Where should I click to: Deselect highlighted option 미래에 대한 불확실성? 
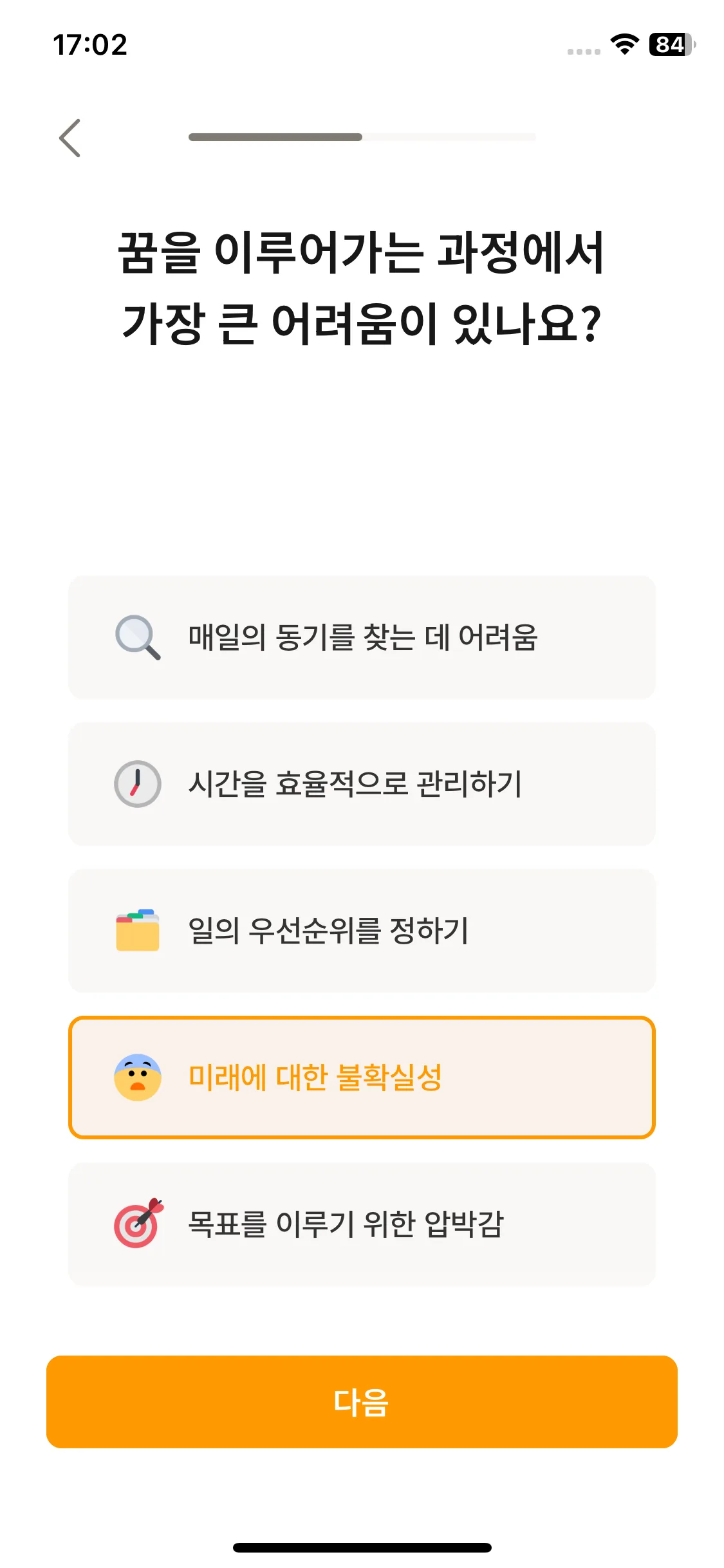(362, 1078)
